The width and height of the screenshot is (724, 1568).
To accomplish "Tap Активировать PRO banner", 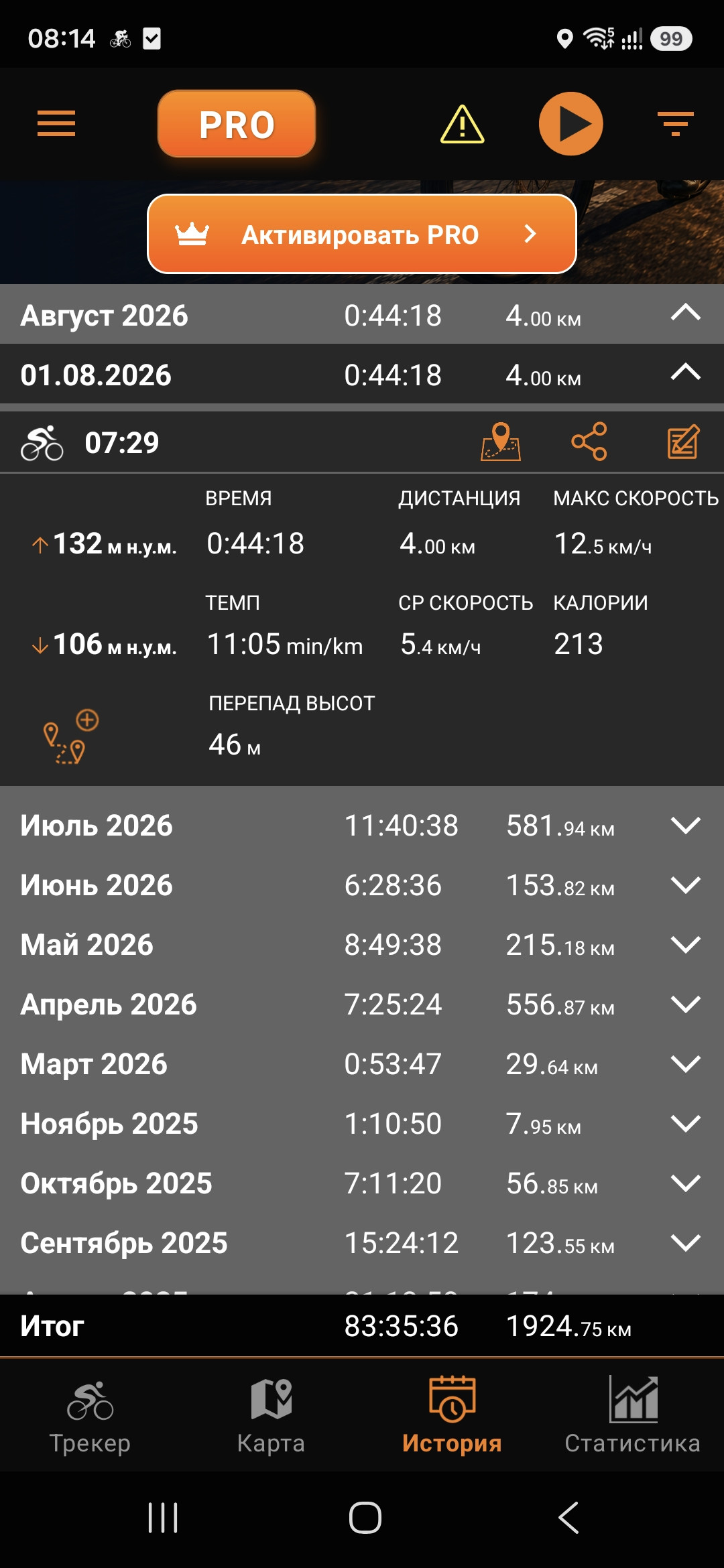I will (x=362, y=234).
